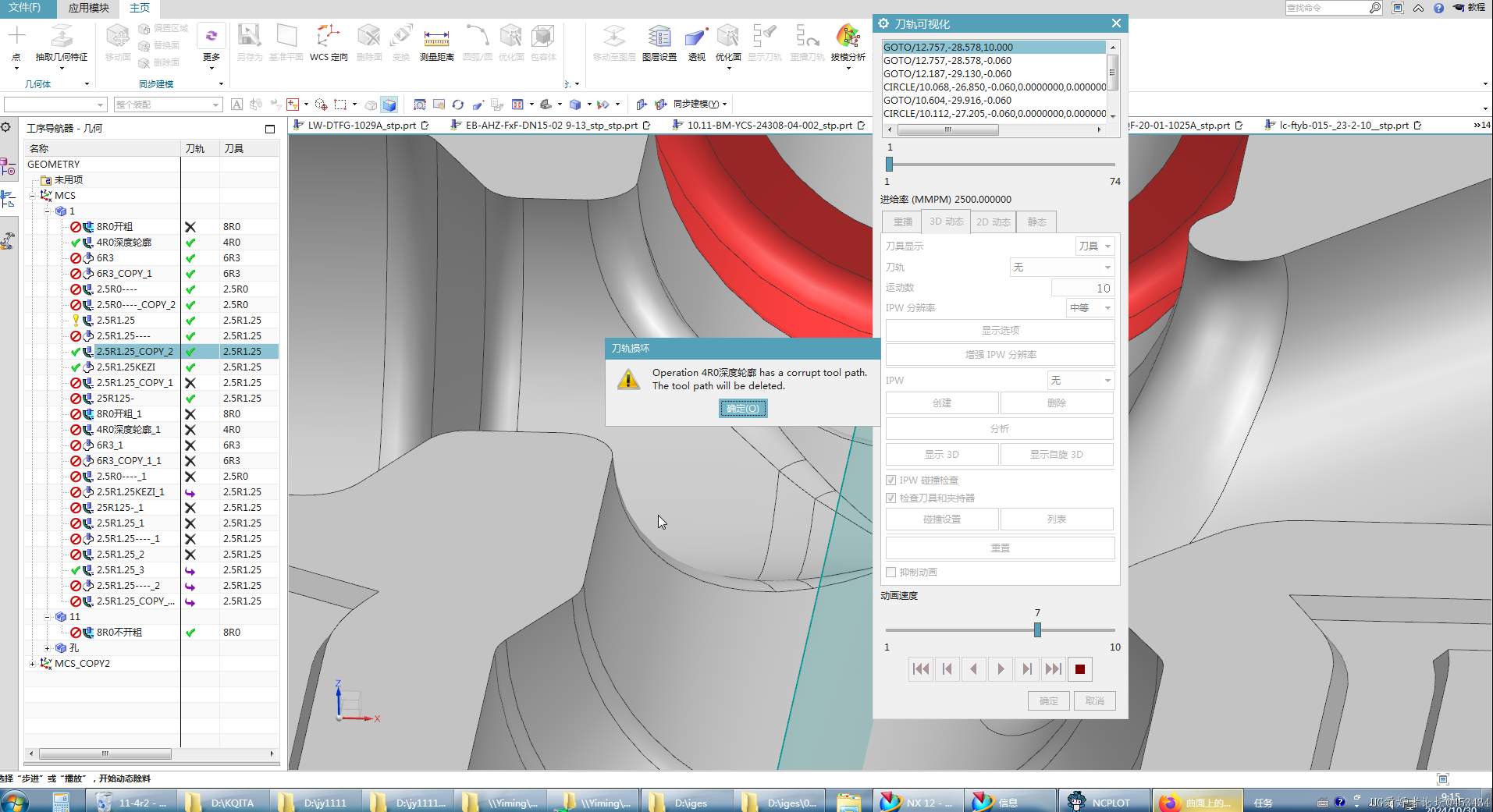Click the rotate view icon in toolbar
This screenshot has width=1493, height=812.
point(458,105)
